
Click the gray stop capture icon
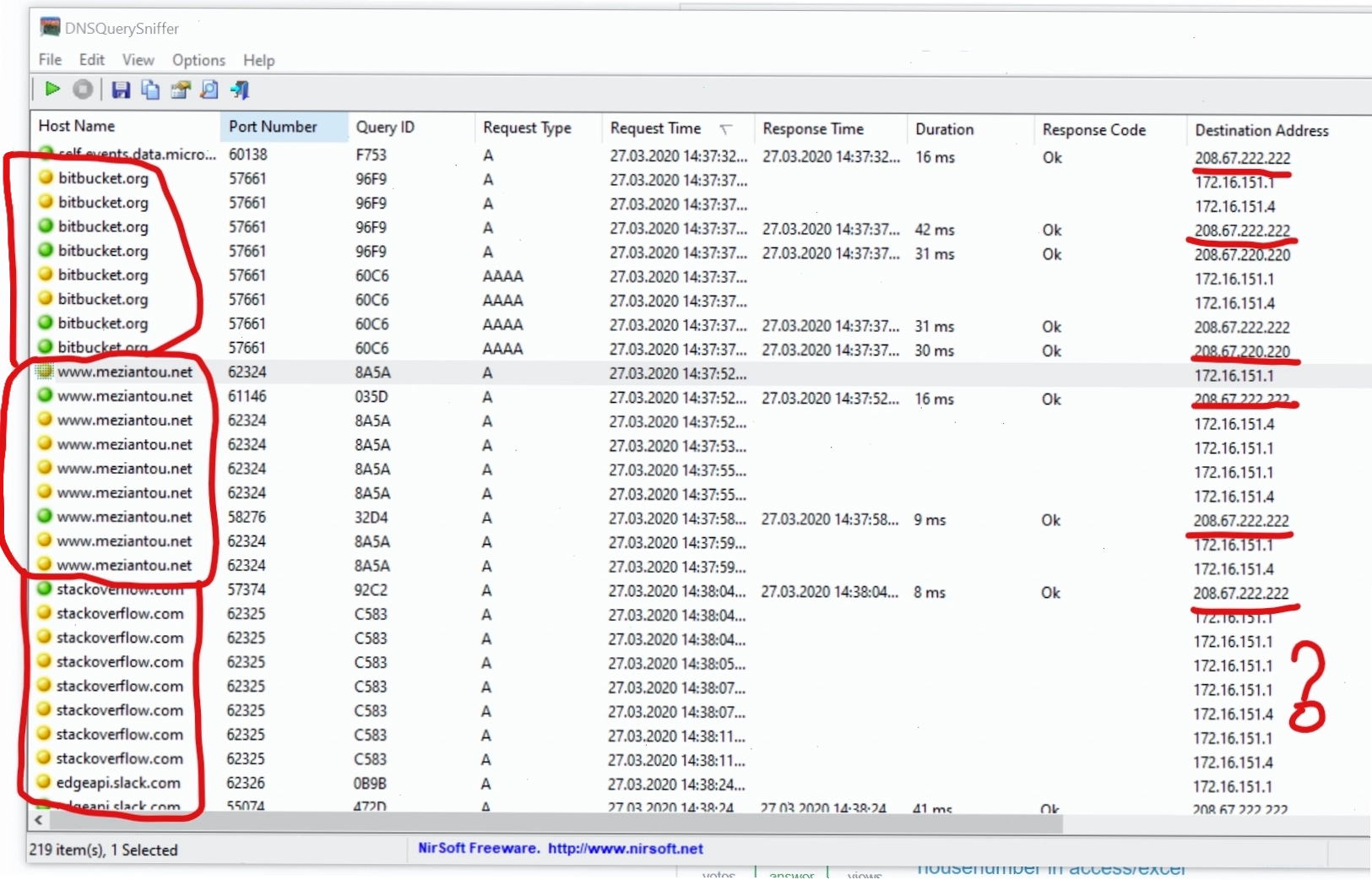83,89
